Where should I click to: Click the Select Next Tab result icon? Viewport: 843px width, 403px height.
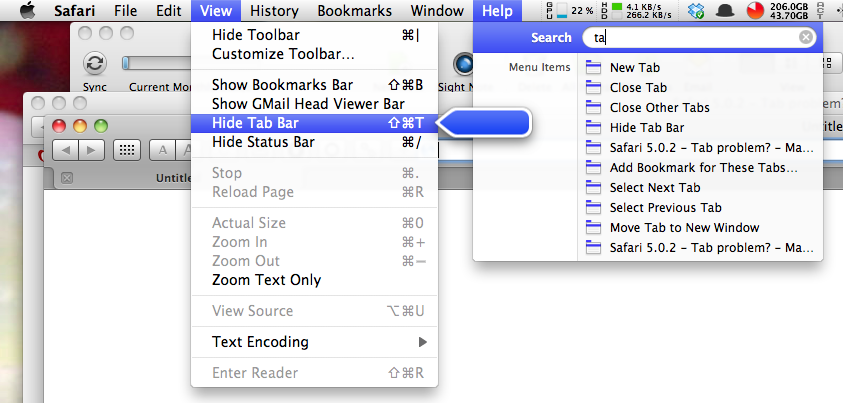(x=593, y=188)
